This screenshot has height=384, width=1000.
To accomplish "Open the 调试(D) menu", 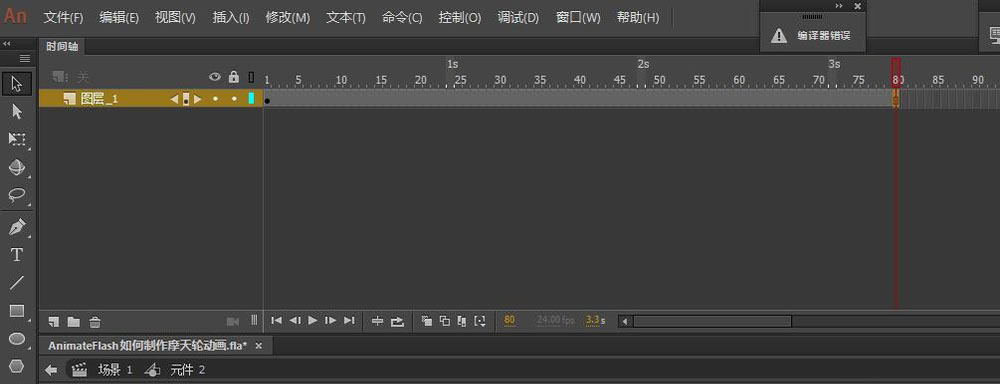I will (518, 17).
